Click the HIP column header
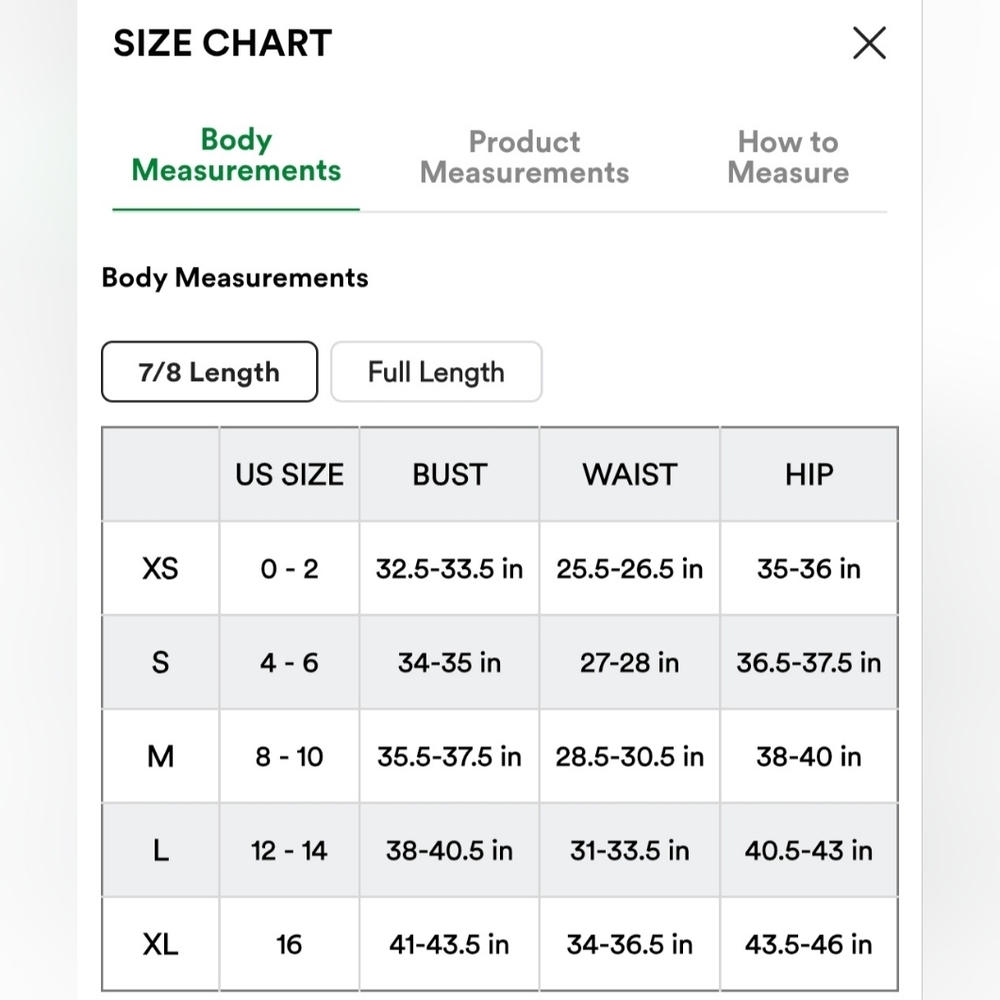Screen dimensions: 1000x1000 [x=808, y=474]
